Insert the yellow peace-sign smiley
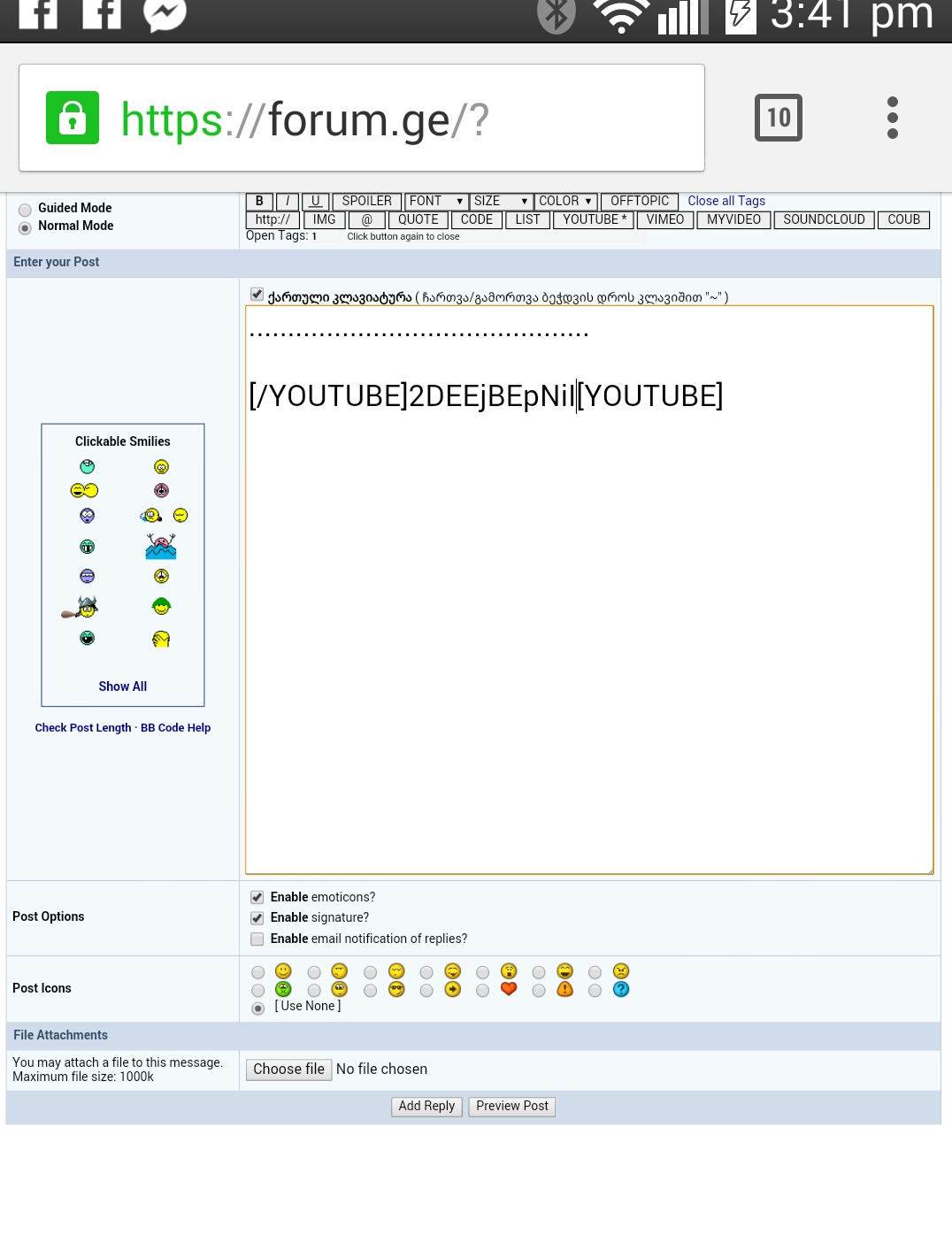The height and width of the screenshot is (1242, 952). click(x=161, y=576)
